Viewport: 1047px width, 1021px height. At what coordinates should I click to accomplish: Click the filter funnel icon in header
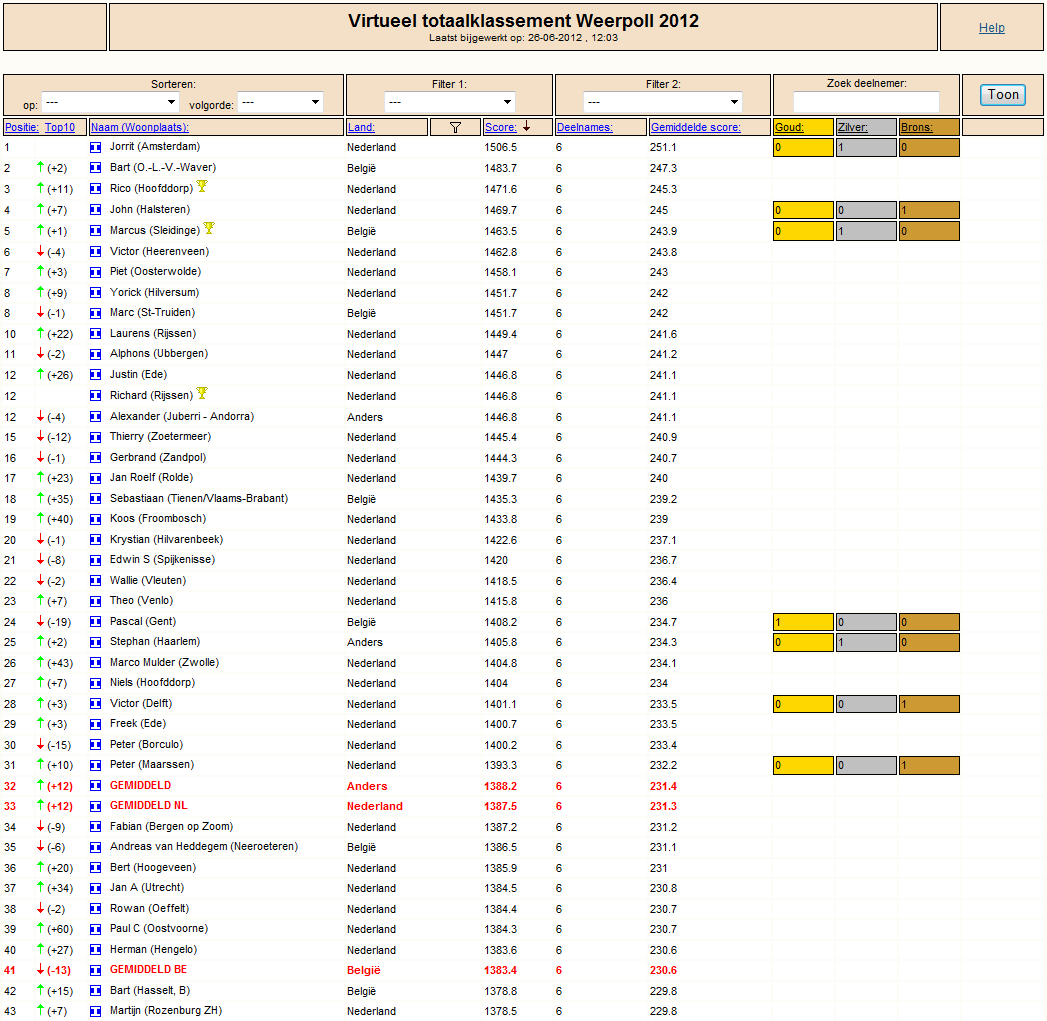(x=455, y=128)
